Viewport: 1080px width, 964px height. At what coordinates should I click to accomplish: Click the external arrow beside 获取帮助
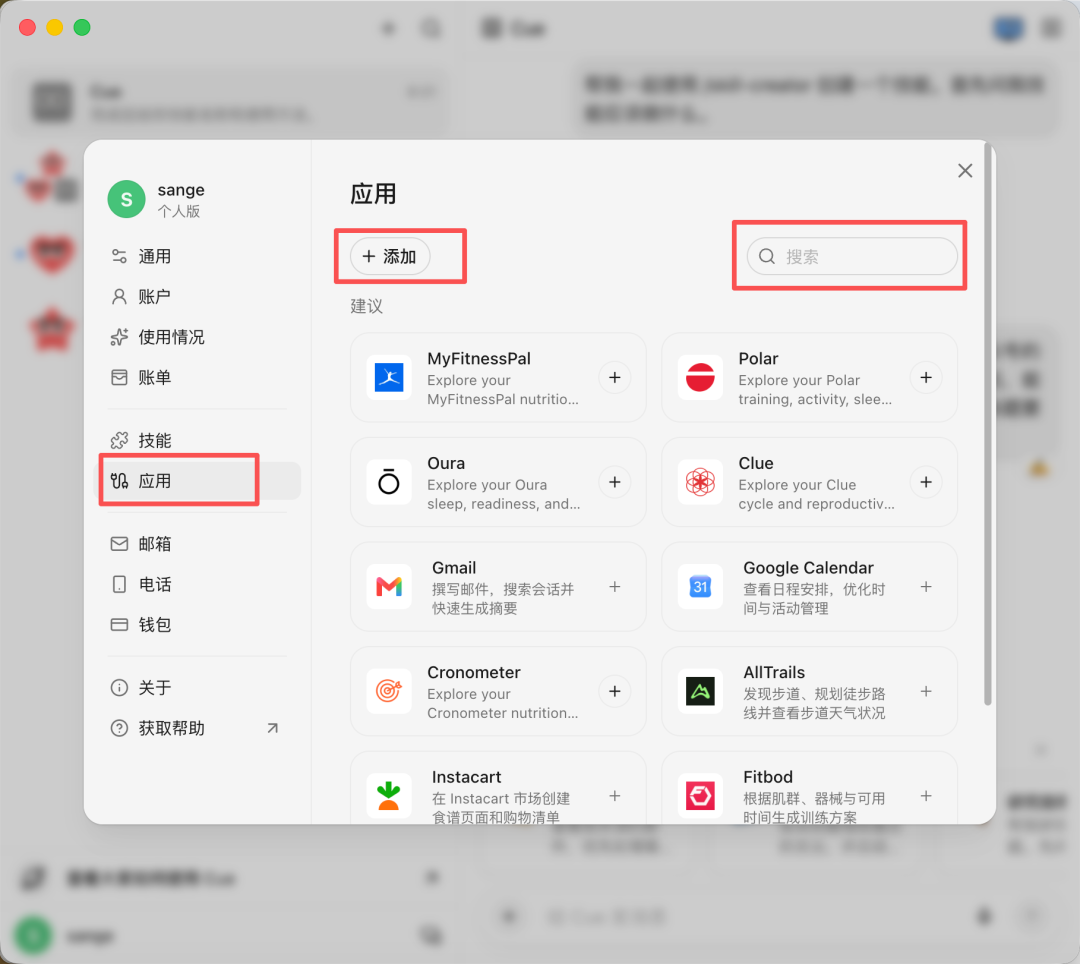[273, 728]
